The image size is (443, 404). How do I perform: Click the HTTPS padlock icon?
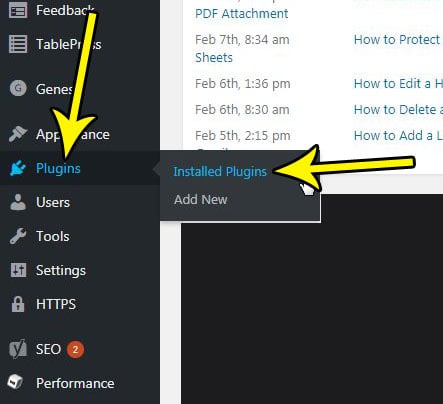pyautogui.click(x=18, y=304)
